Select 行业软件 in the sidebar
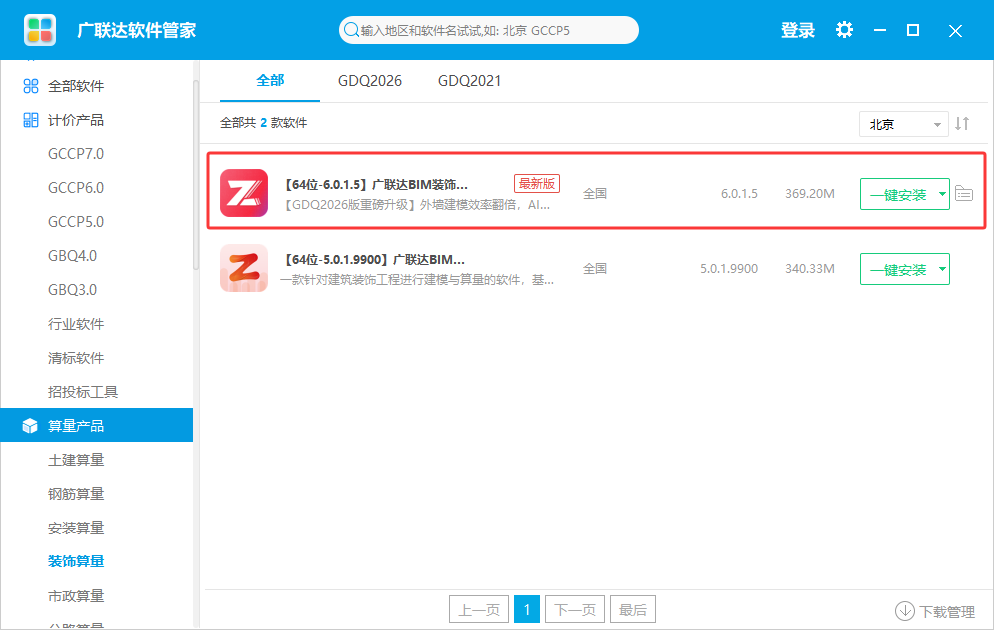The width and height of the screenshot is (994, 631). [76, 324]
